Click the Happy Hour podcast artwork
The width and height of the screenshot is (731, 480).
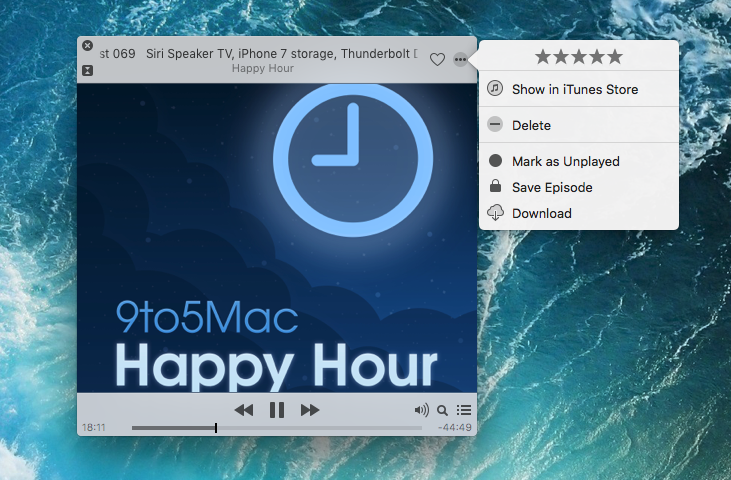pyautogui.click(x=277, y=238)
